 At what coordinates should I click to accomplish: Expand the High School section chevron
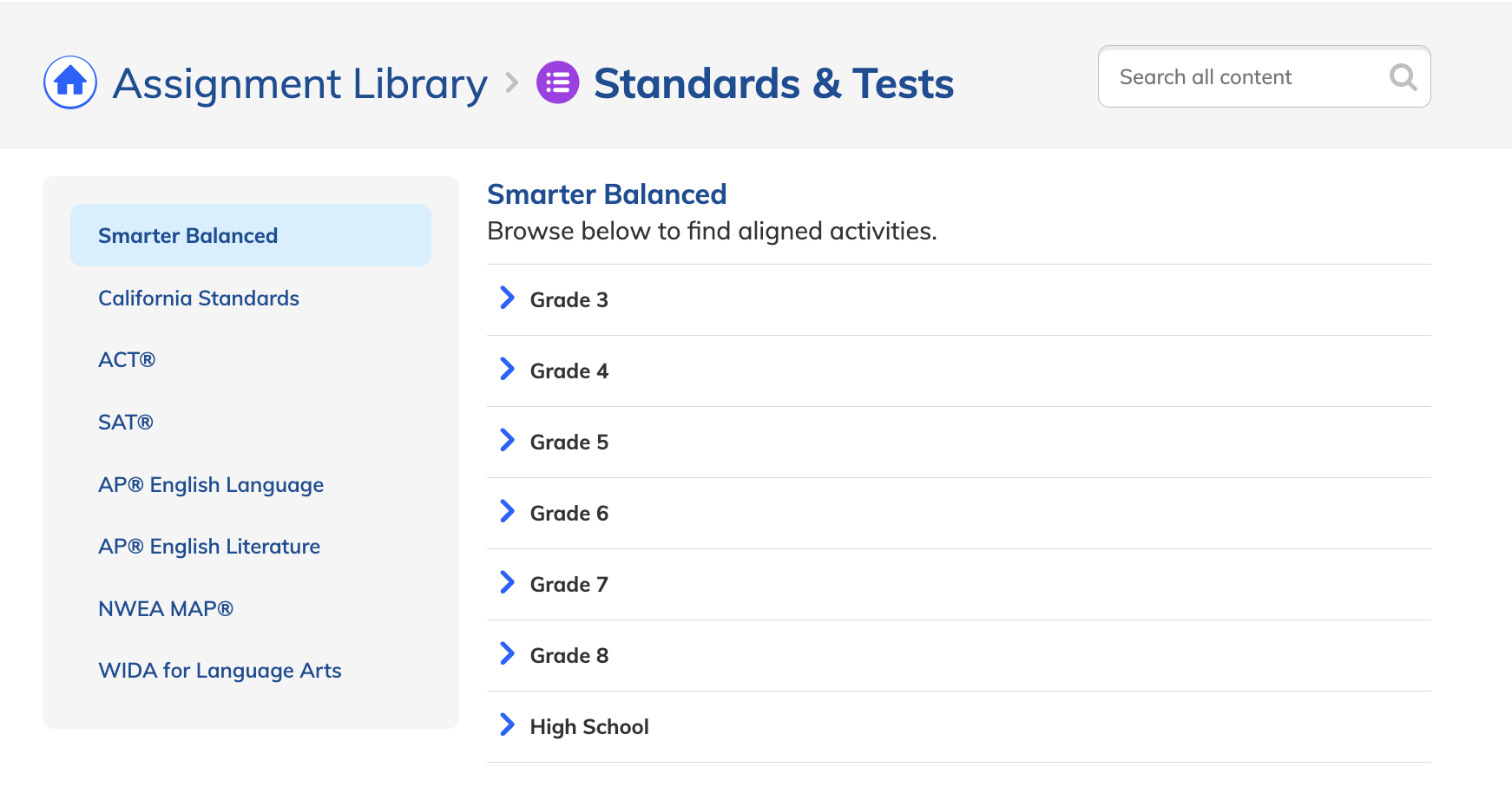(508, 725)
